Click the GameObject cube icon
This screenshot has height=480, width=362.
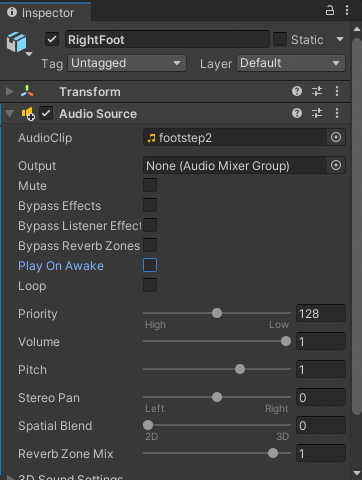tap(16, 42)
